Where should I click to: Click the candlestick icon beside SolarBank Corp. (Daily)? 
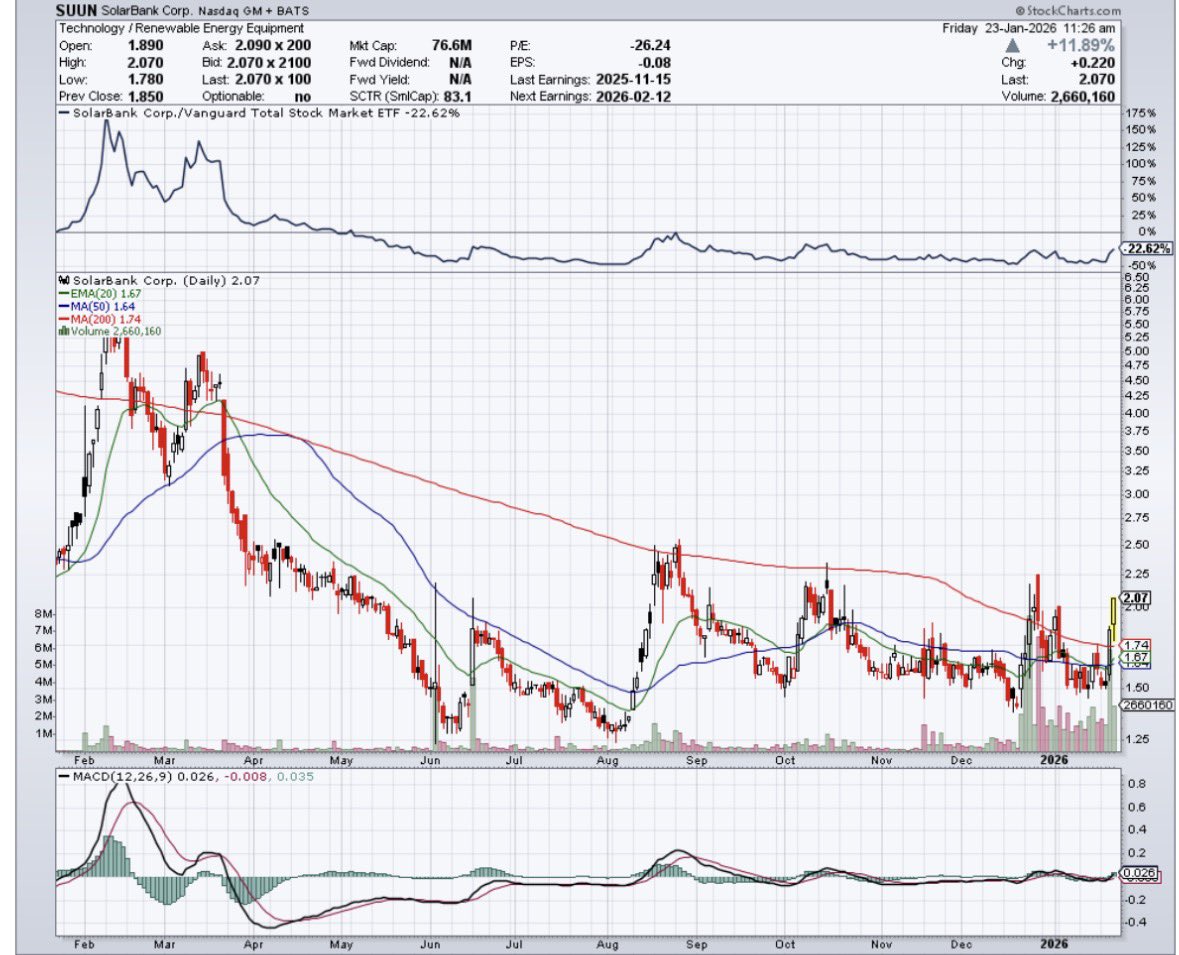(x=65, y=280)
